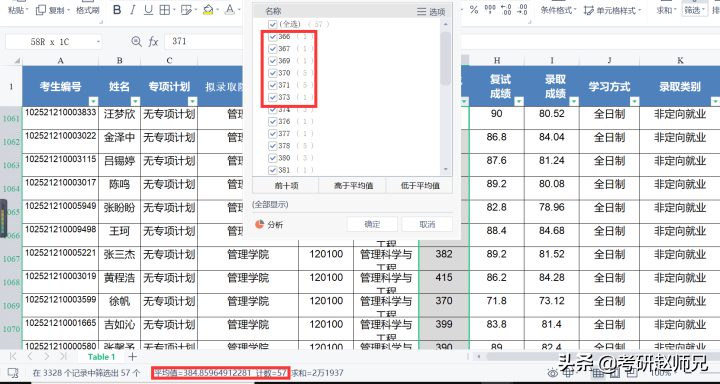The image size is (720, 384).
Task: Click the fill color bucket icon
Action: tap(208, 10)
